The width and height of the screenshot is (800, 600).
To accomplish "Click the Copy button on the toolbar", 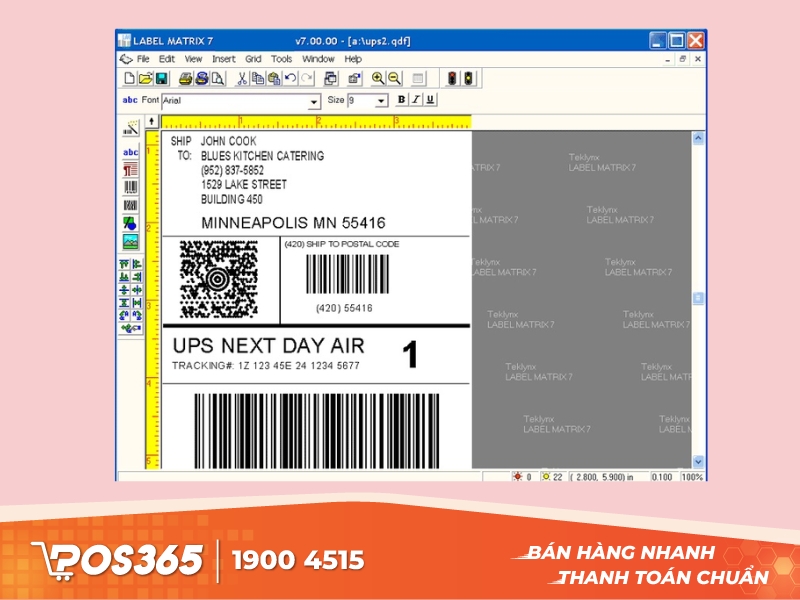I will [x=256, y=79].
